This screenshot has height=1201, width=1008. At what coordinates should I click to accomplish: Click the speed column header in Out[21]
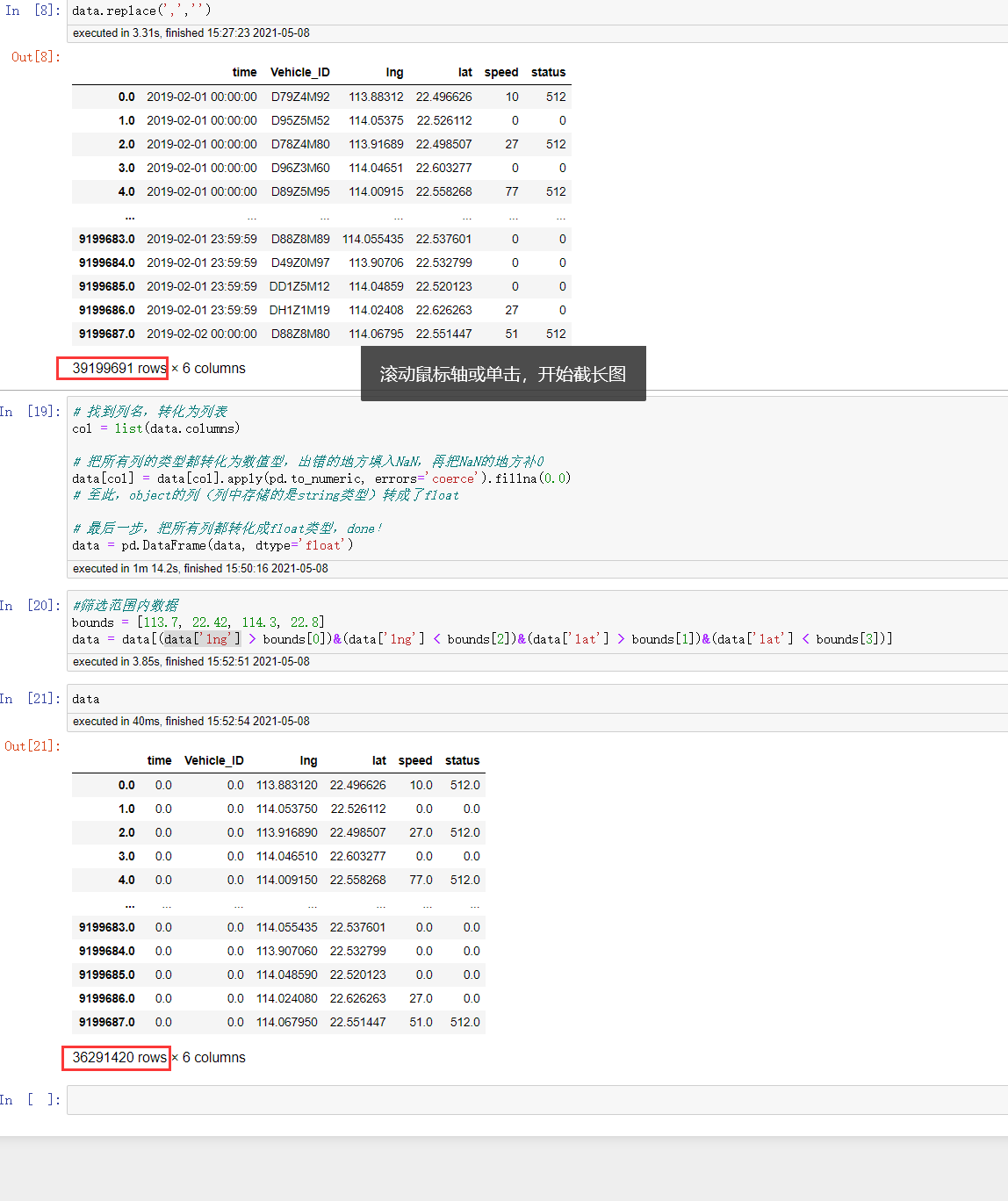pyautogui.click(x=414, y=760)
